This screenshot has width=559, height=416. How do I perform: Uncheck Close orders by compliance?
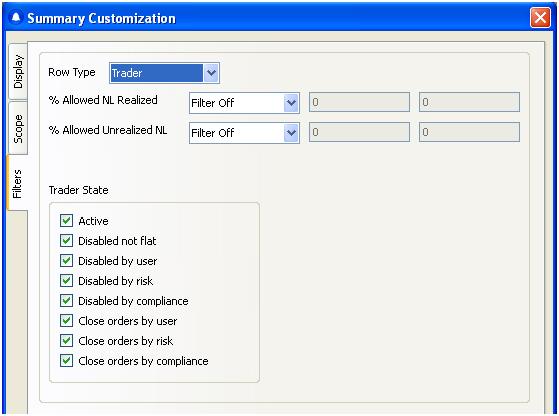(x=66, y=360)
